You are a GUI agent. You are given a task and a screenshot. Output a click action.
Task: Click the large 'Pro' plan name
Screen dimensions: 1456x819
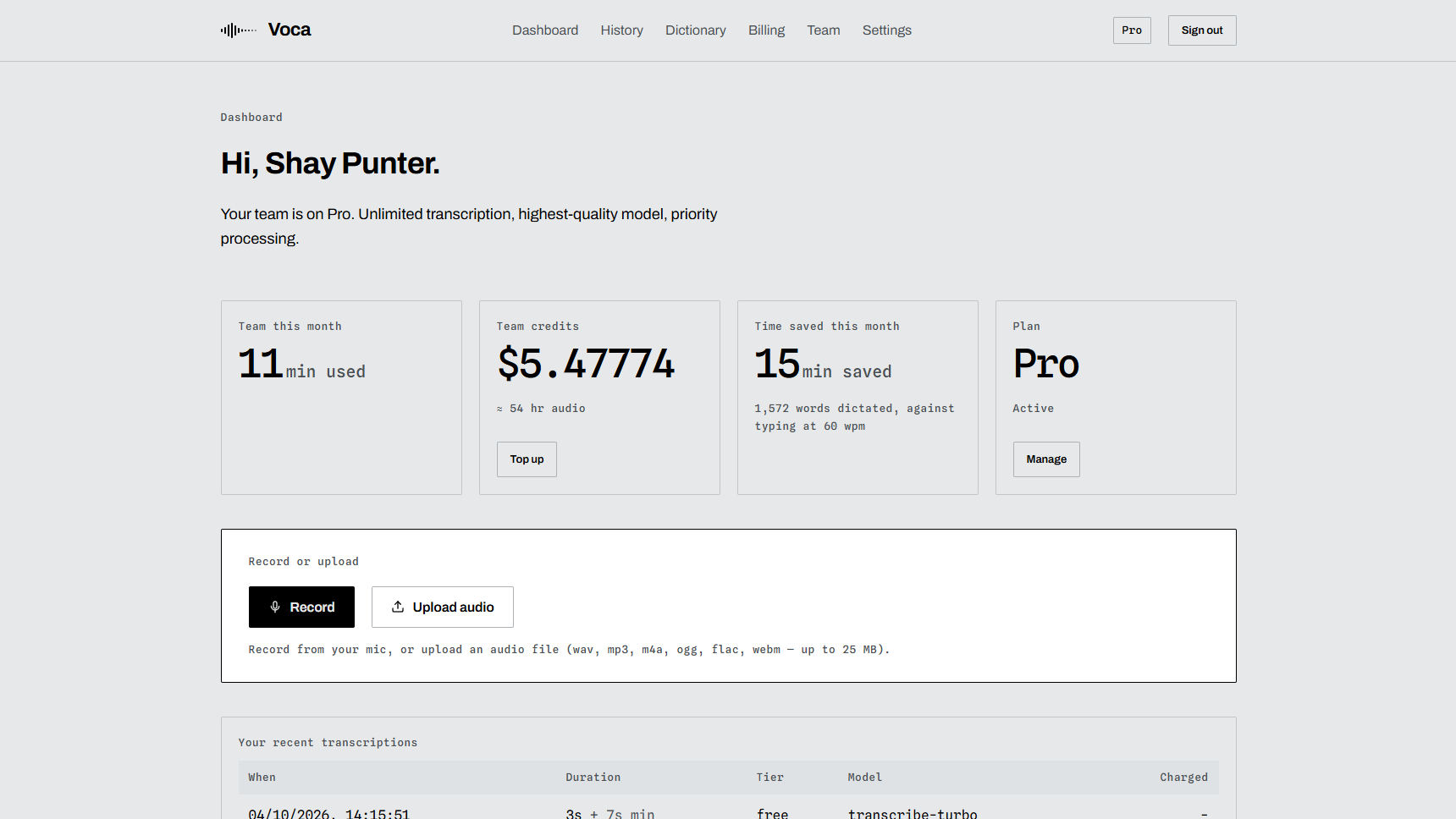coord(1046,364)
